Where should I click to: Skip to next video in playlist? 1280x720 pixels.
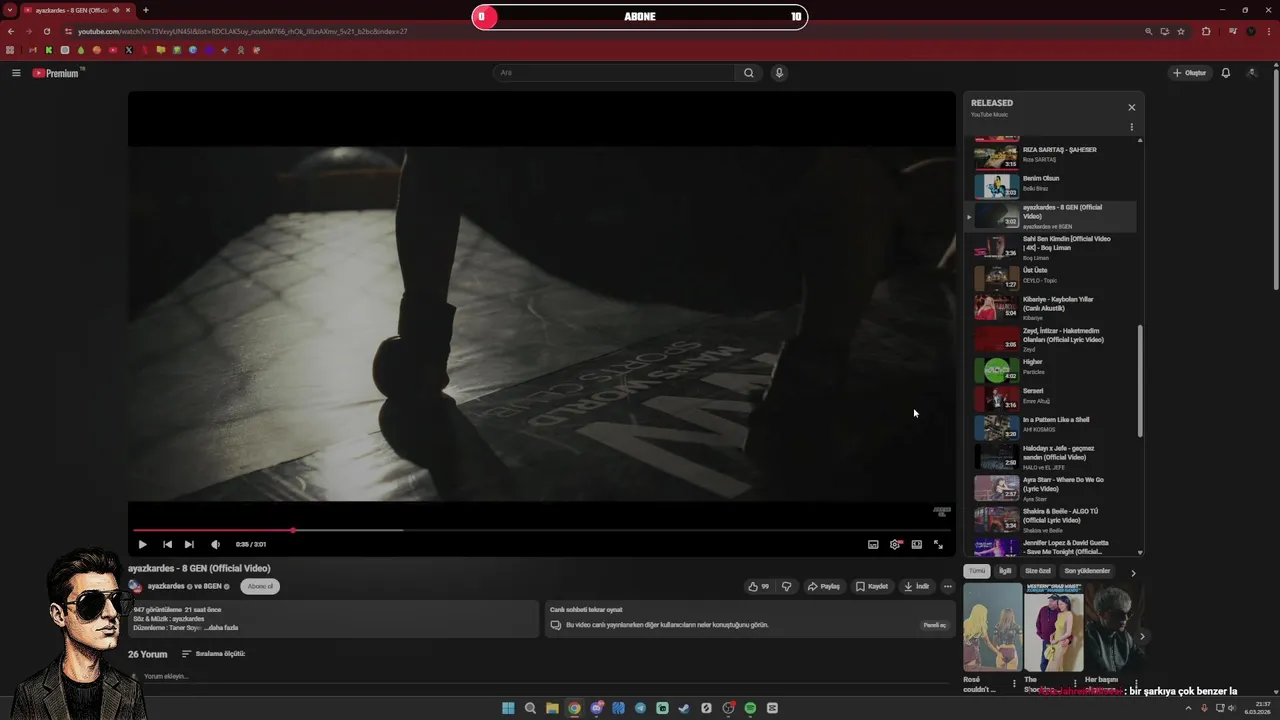click(189, 544)
